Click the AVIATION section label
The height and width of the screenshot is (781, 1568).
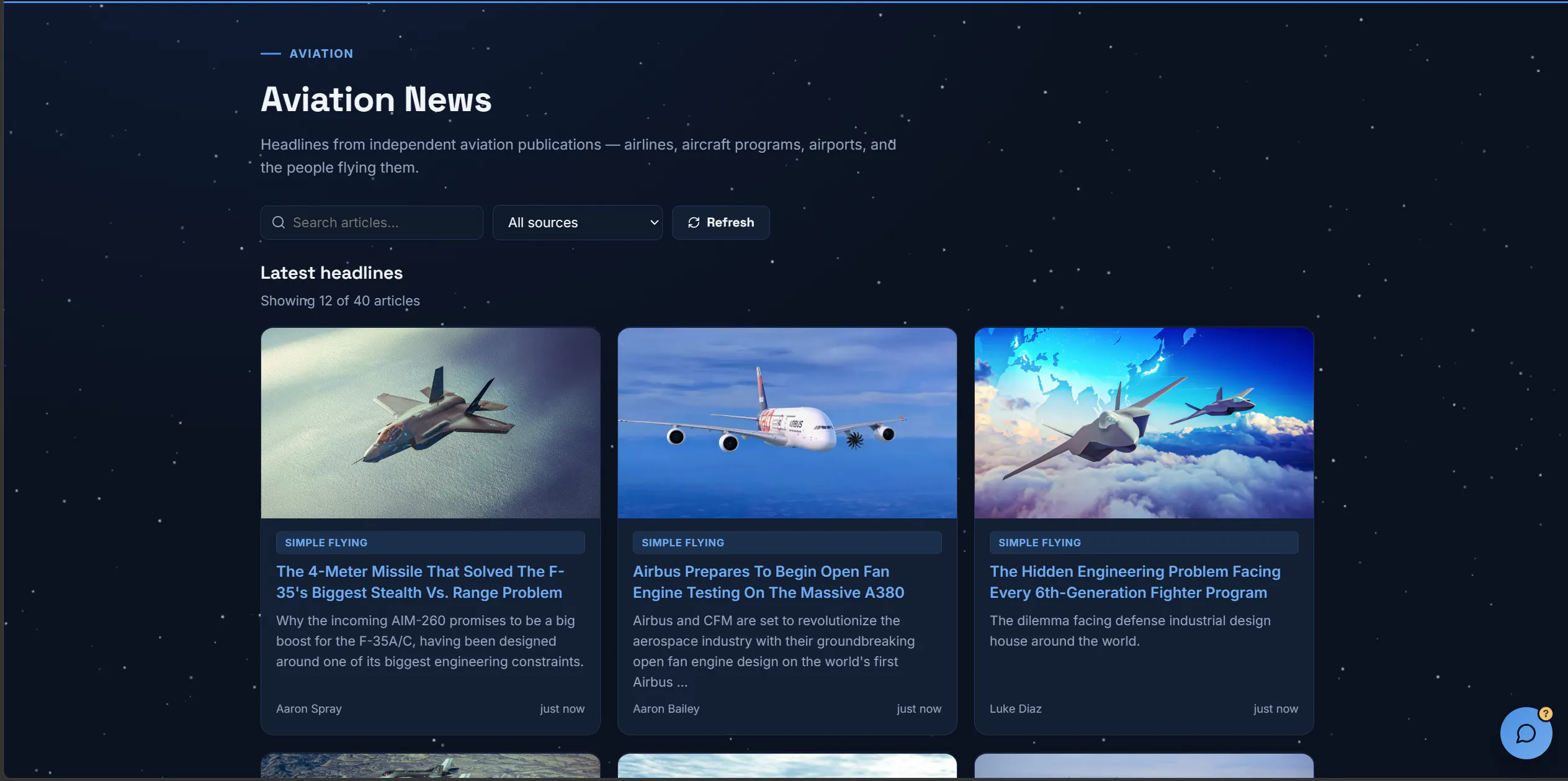(321, 53)
